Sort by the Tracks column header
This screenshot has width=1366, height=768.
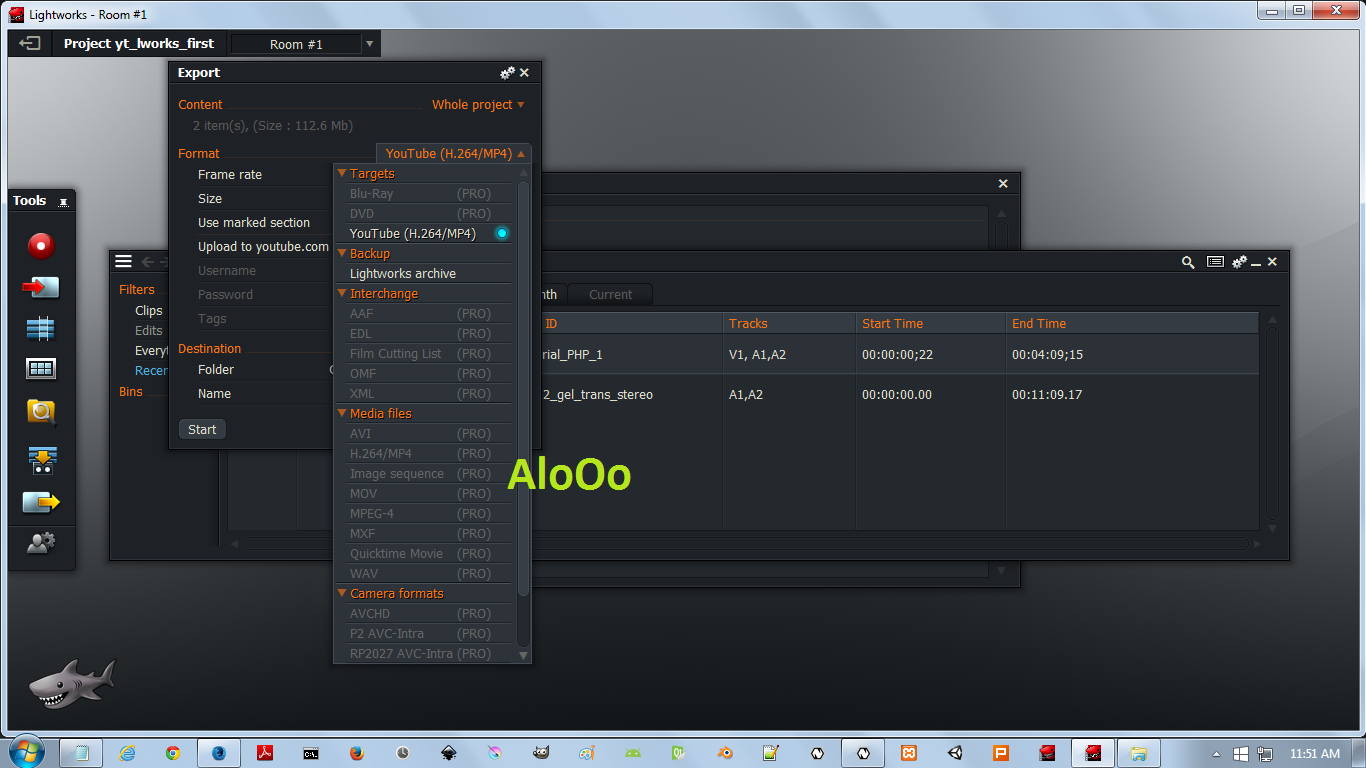[x=789, y=323]
